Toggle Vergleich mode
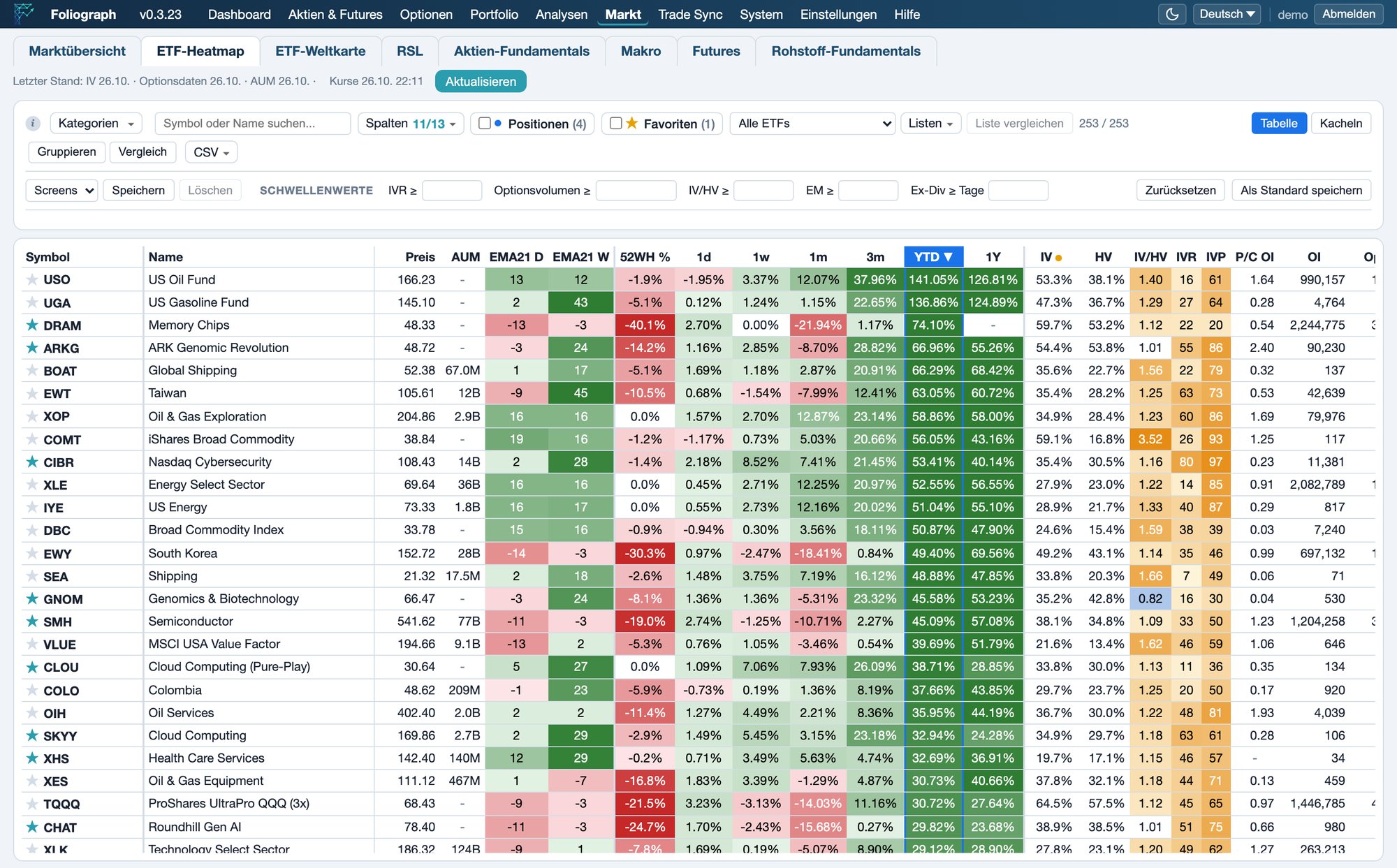 [x=142, y=152]
